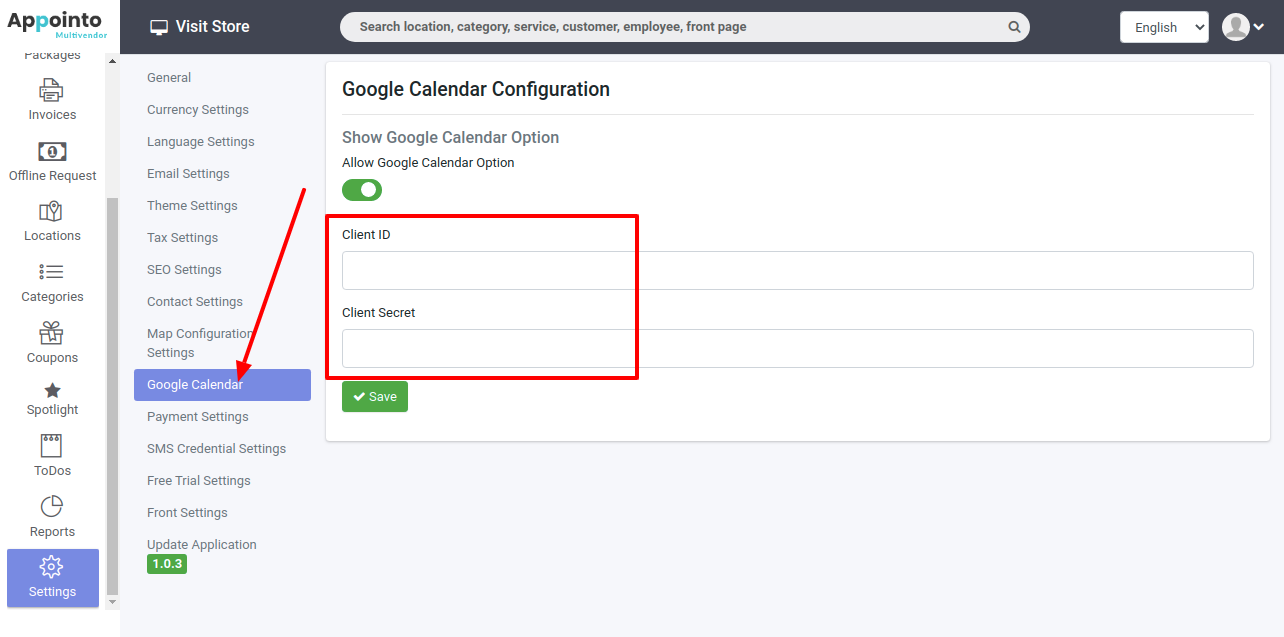Open Currency Settings

click(x=198, y=110)
